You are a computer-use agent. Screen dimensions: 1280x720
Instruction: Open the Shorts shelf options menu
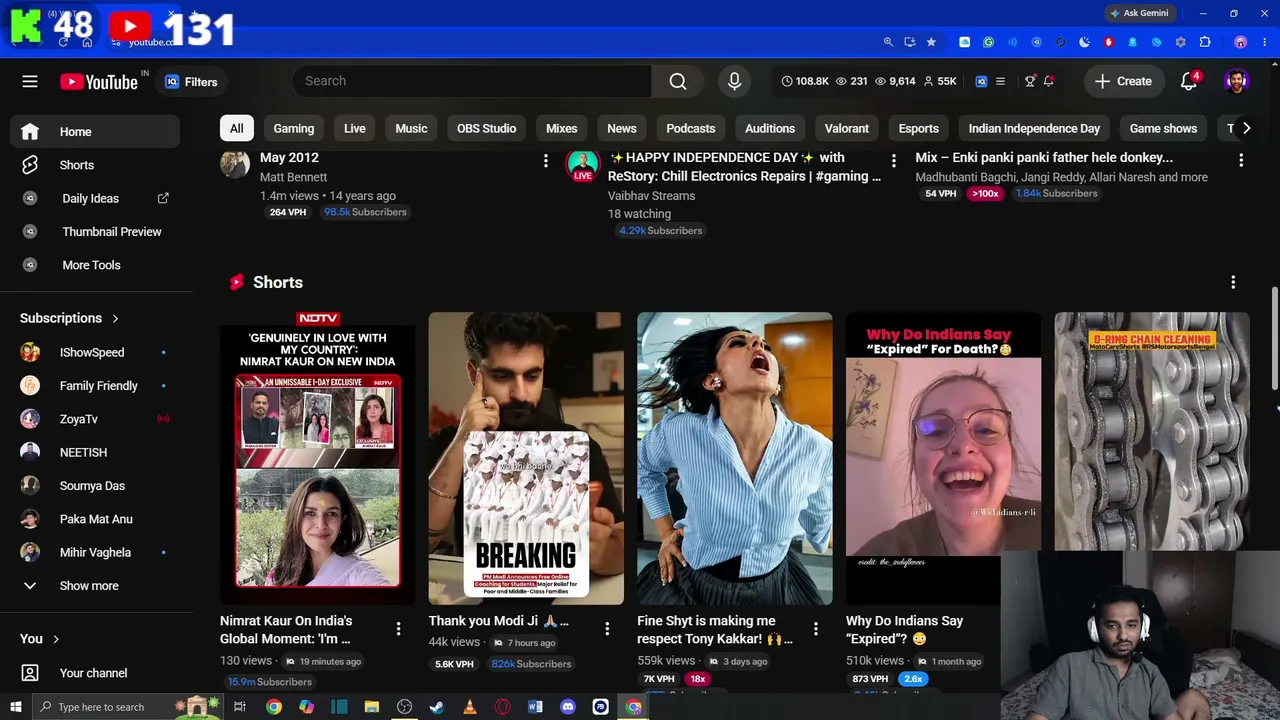coord(1233,283)
